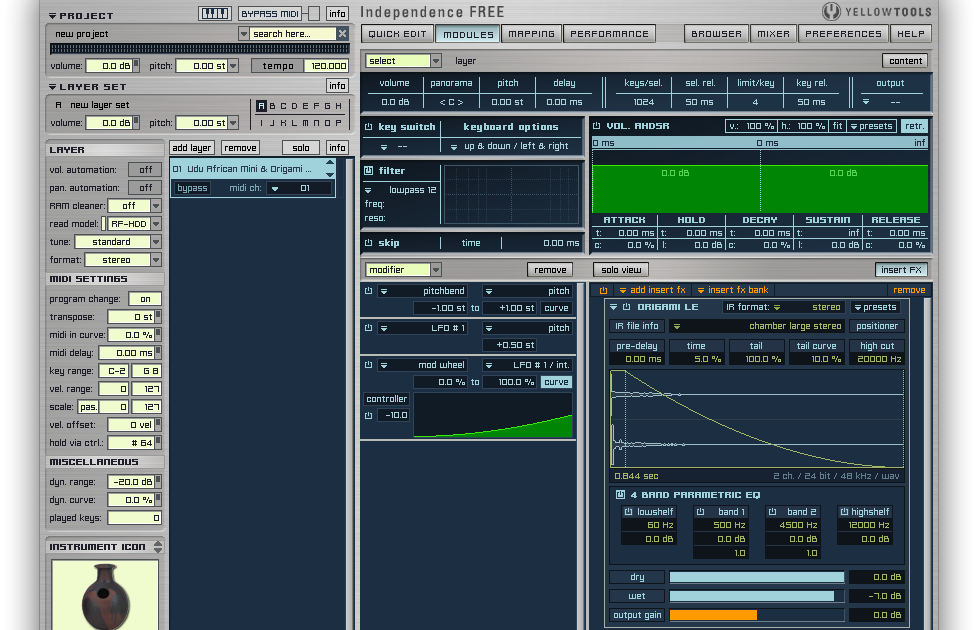Image resolution: width=978 pixels, height=630 pixels.
Task: Click the udu instrument thumbnail
Action: [x=105, y=594]
